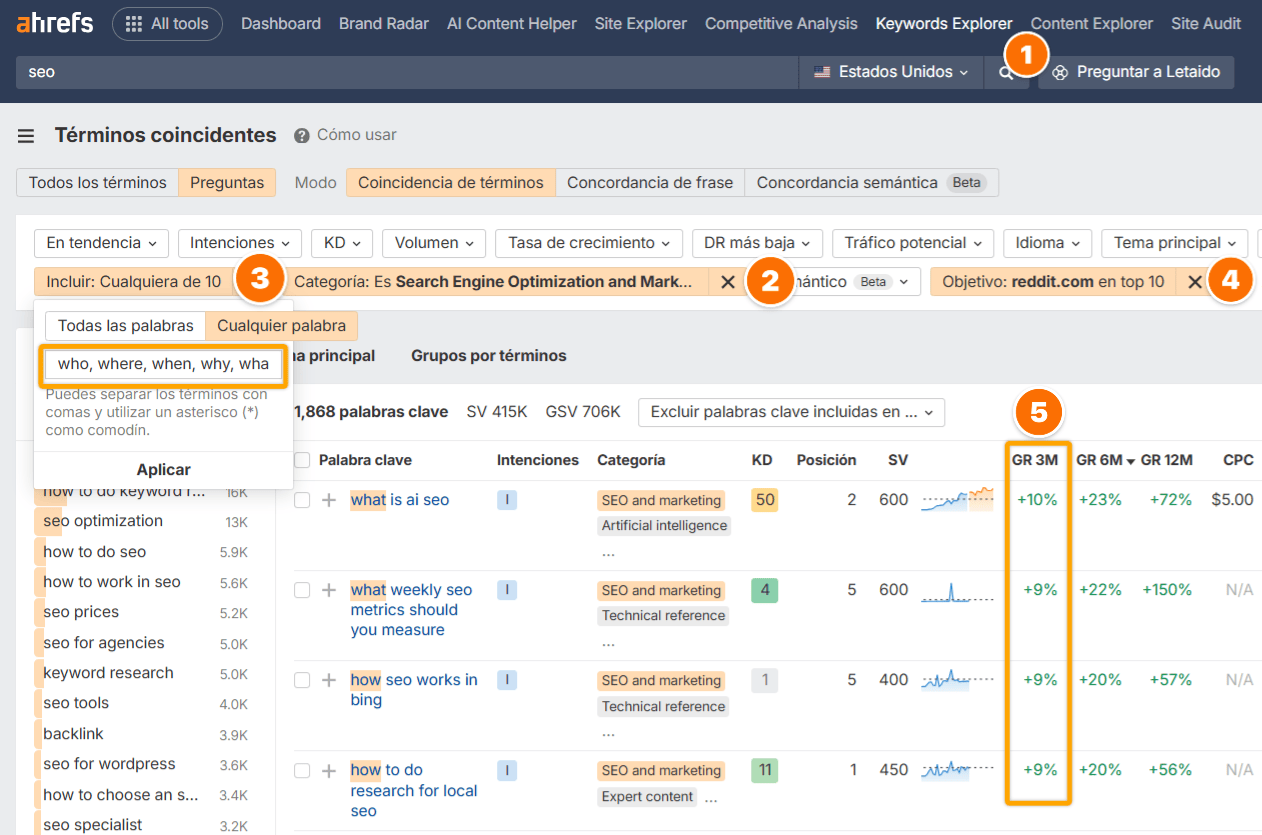Click KD badge 11
1262x835 pixels.
[x=765, y=770]
